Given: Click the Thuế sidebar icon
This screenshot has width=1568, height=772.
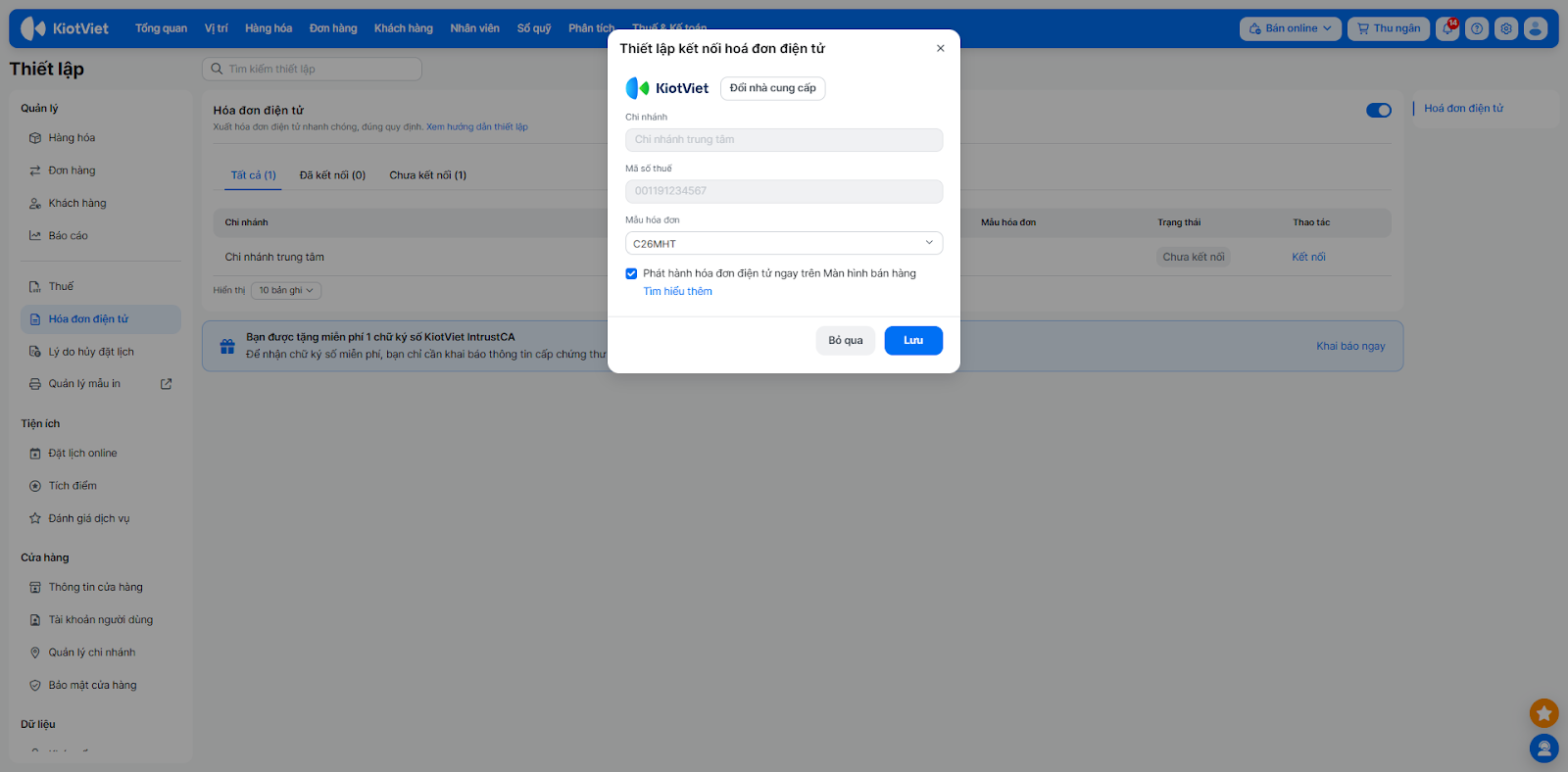Looking at the screenshot, I should 35,287.
